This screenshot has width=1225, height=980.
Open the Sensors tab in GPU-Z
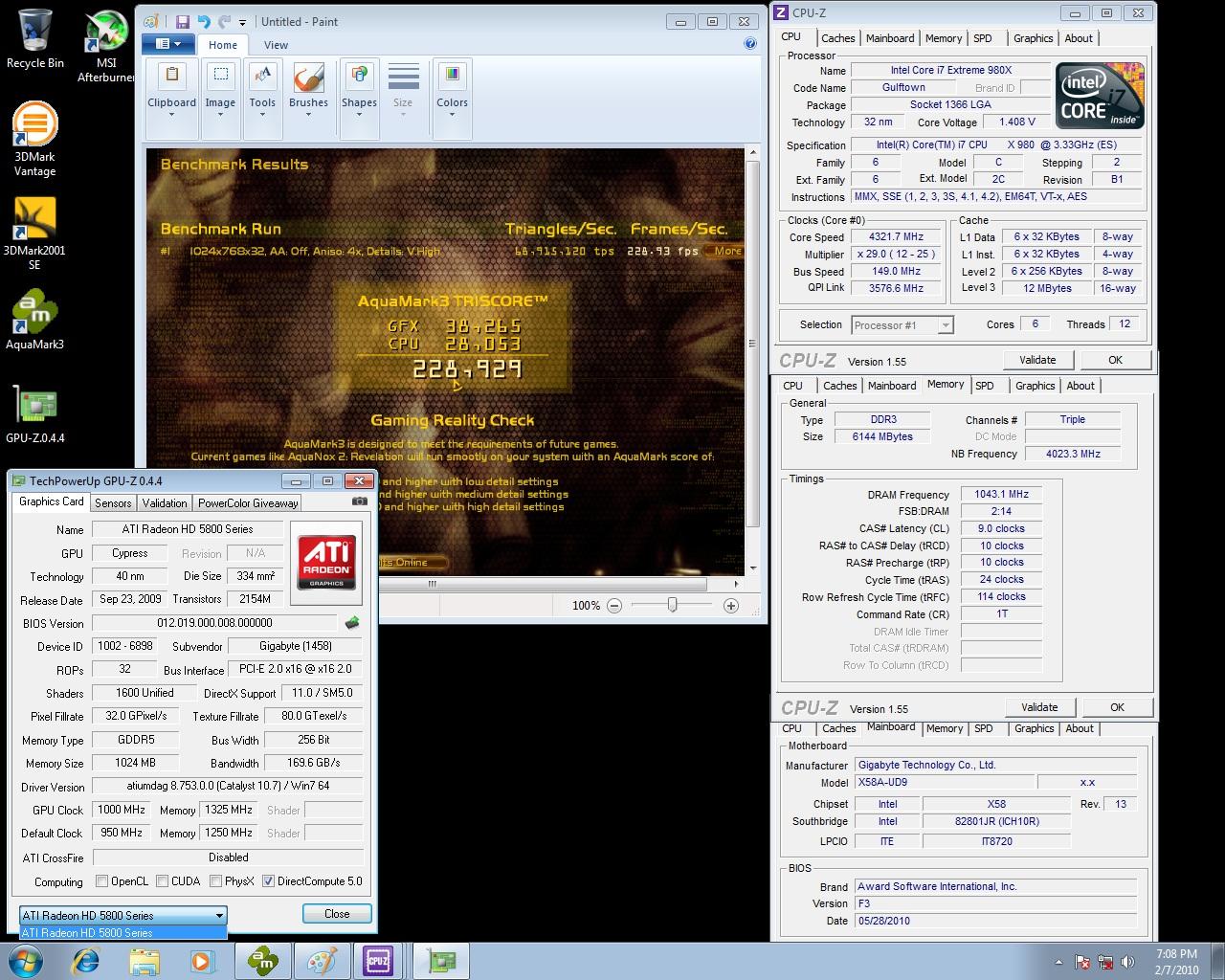pos(113,502)
